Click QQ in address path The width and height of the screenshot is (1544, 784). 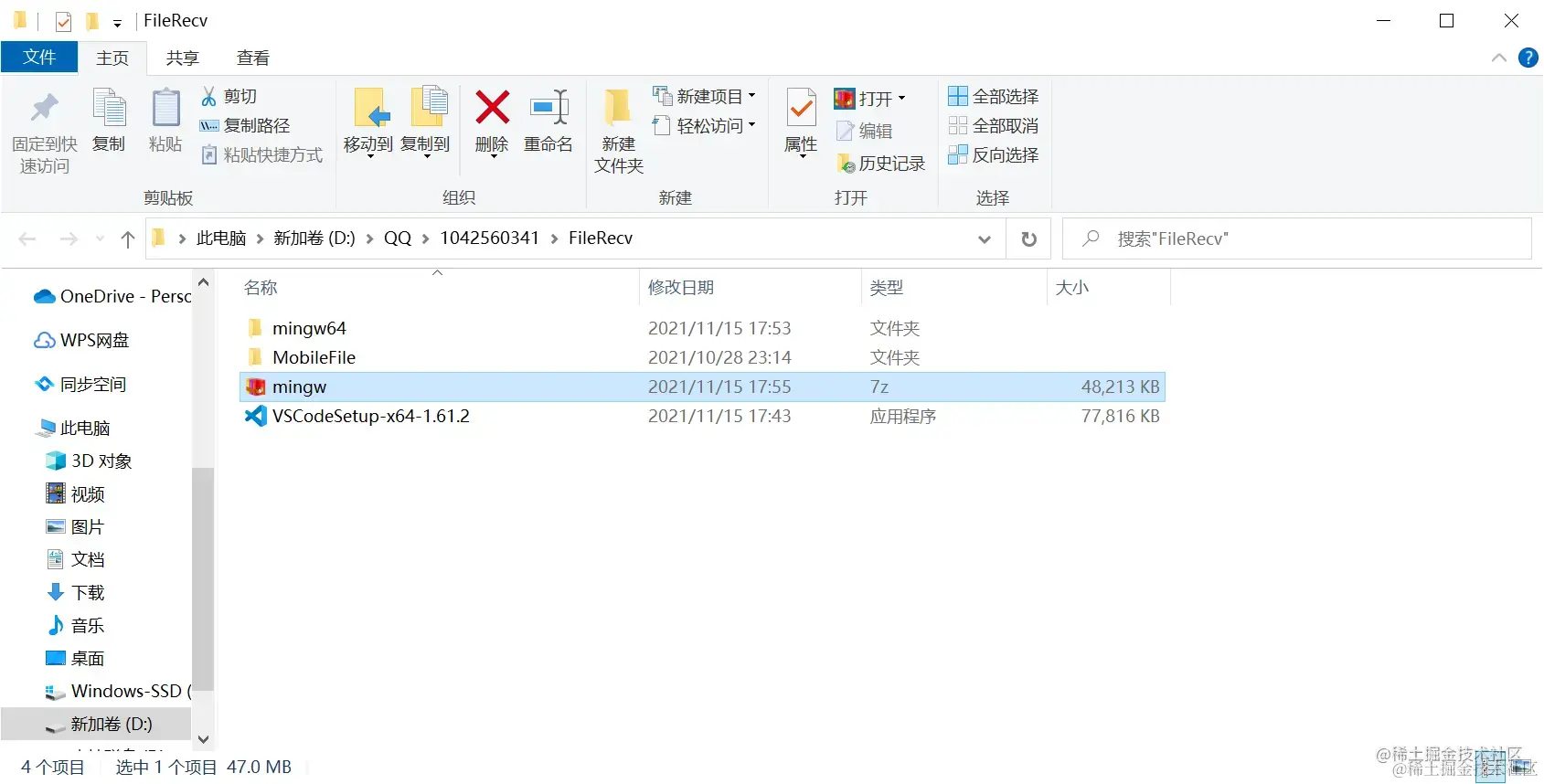point(398,238)
